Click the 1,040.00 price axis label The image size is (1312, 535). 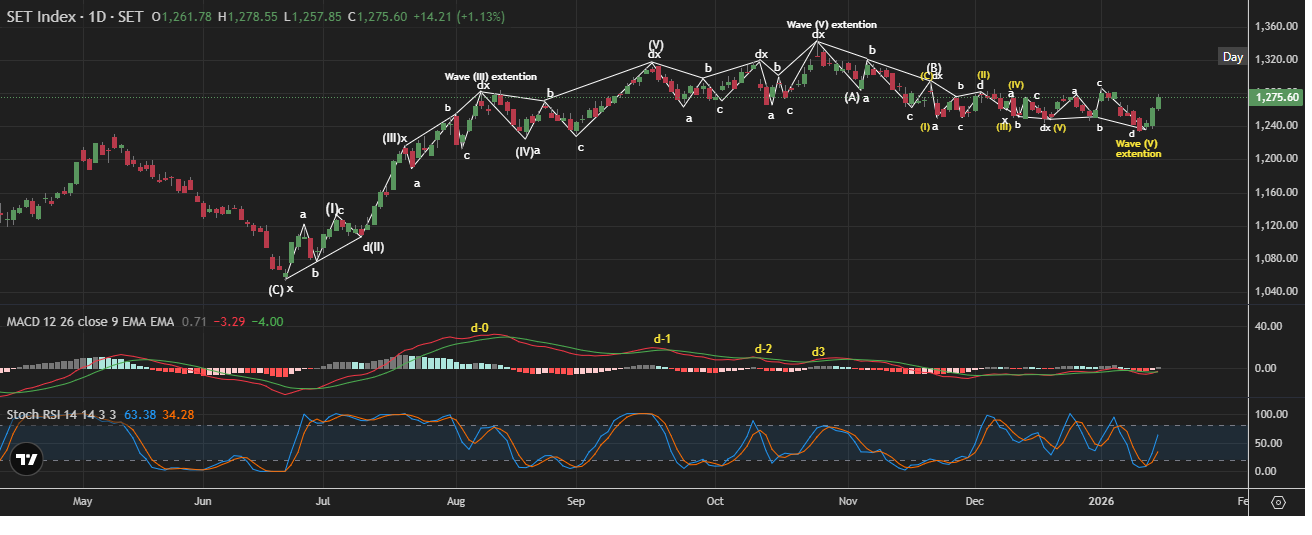[1275, 292]
